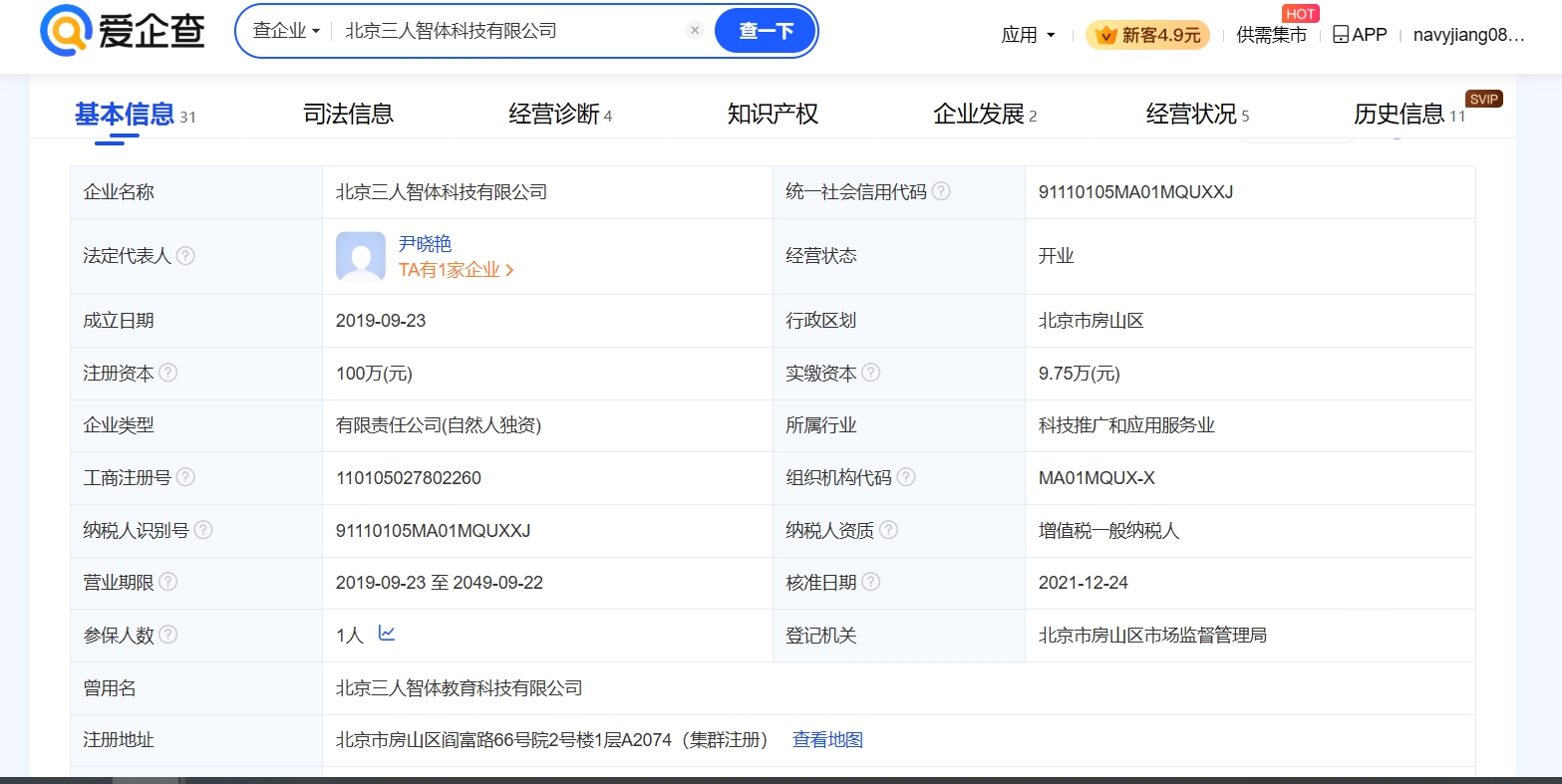Switch to the 知识产权 tab

click(773, 115)
